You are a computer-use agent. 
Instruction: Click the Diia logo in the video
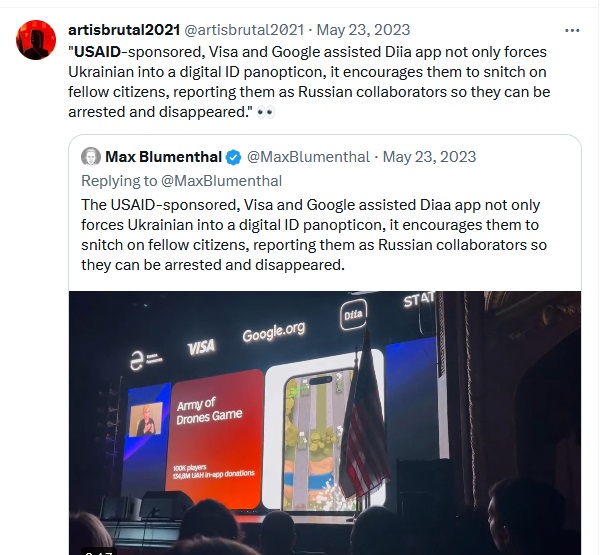[353, 314]
